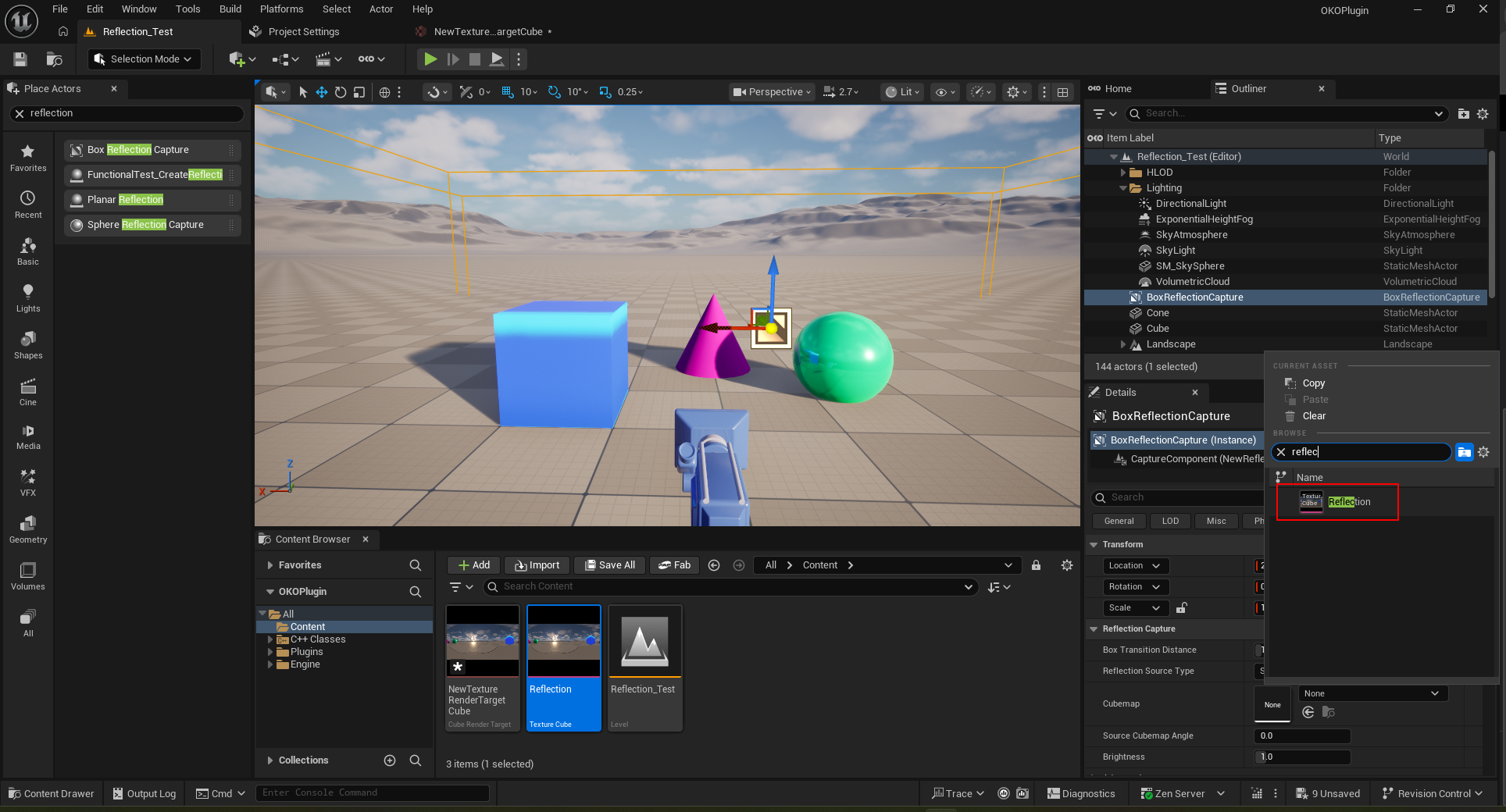Image resolution: width=1506 pixels, height=812 pixels.
Task: Click the Save All button
Action: click(610, 565)
